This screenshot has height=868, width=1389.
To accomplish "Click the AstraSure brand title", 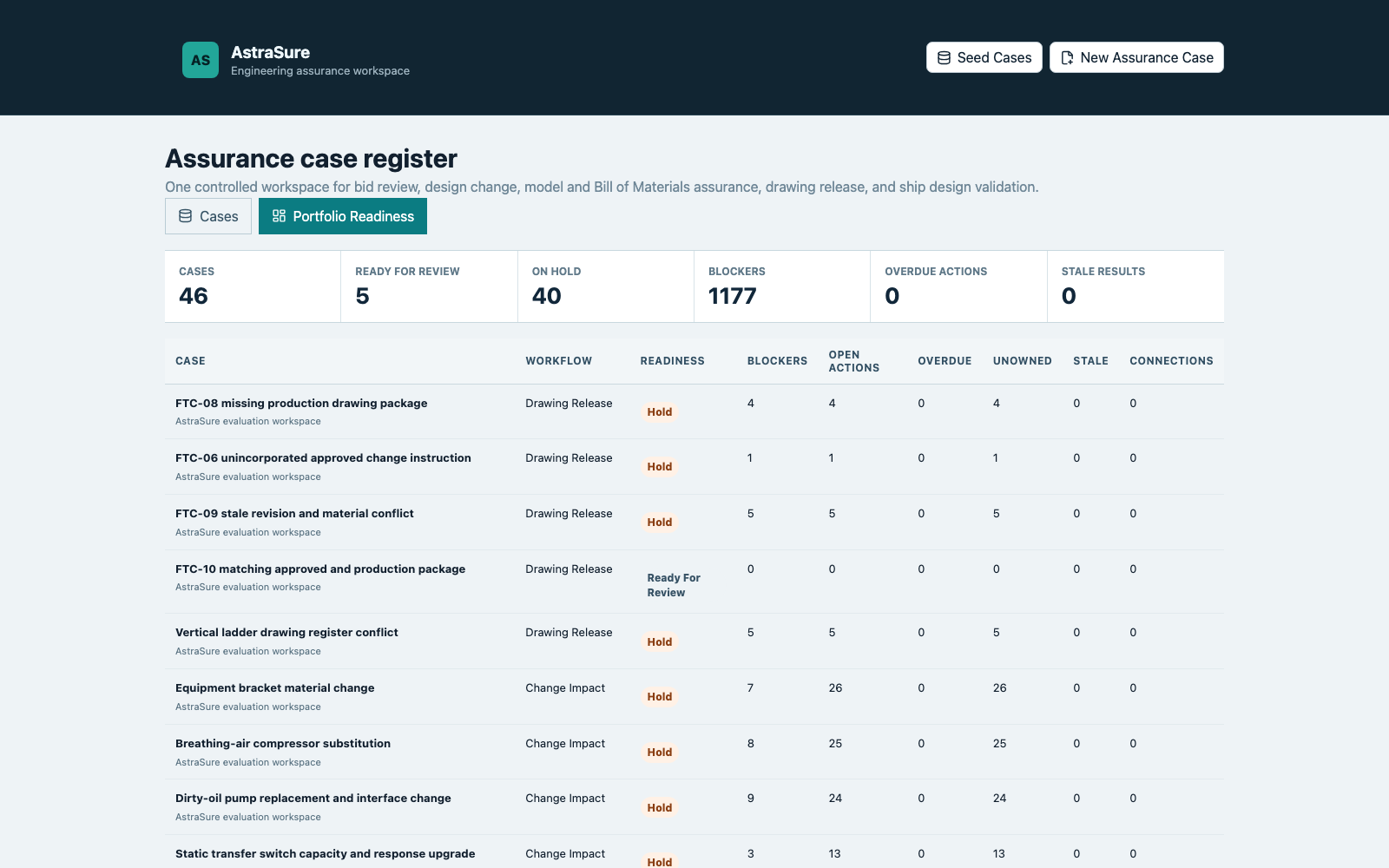I will 270,52.
